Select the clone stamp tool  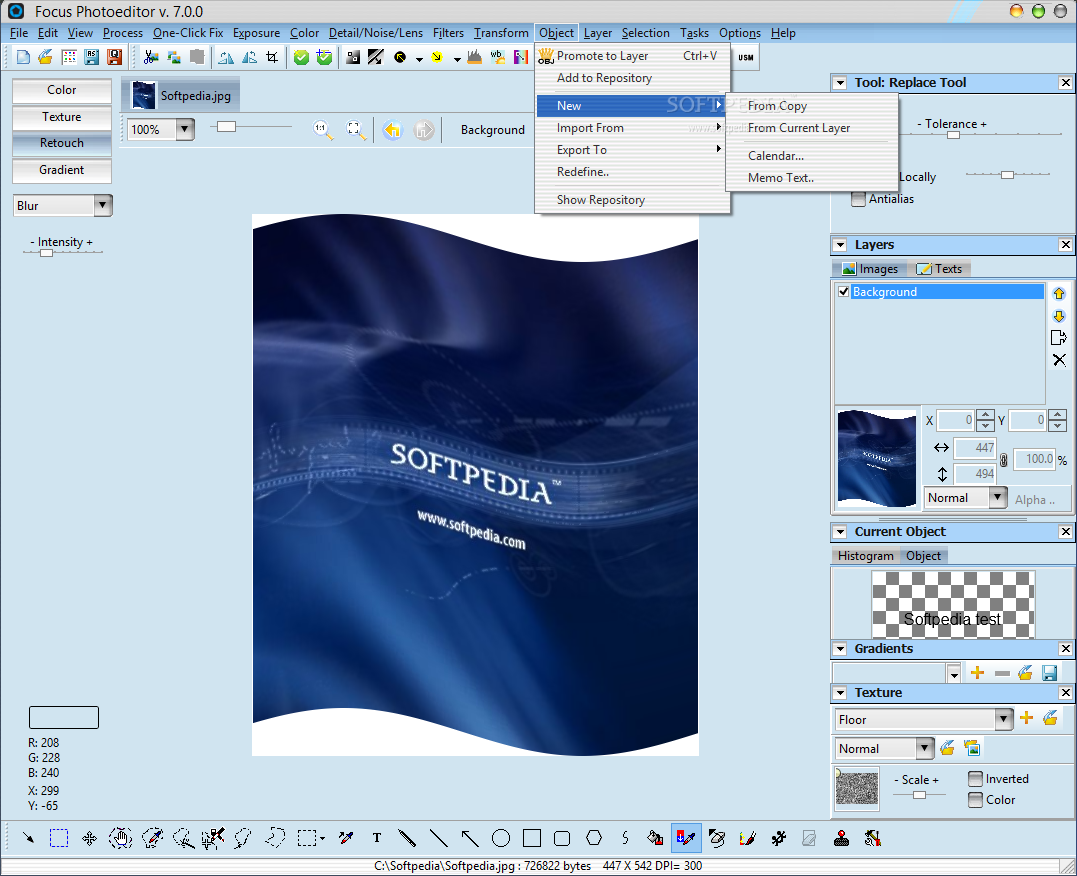click(841, 838)
